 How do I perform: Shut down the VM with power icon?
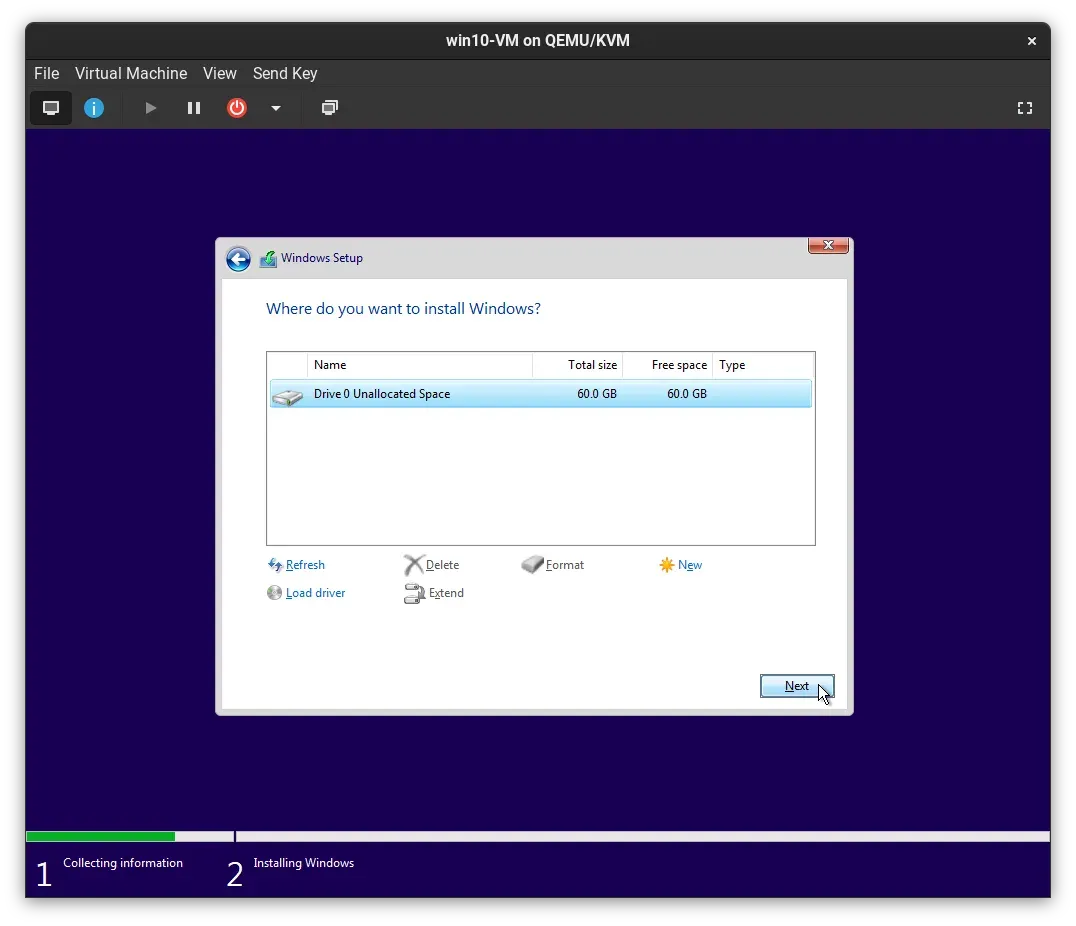(x=237, y=108)
